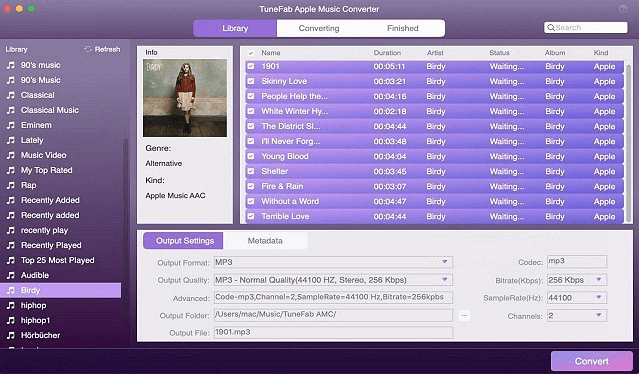The height and width of the screenshot is (374, 639).
Task: Open the SampleRate(Hz) dropdown
Action: point(577,297)
